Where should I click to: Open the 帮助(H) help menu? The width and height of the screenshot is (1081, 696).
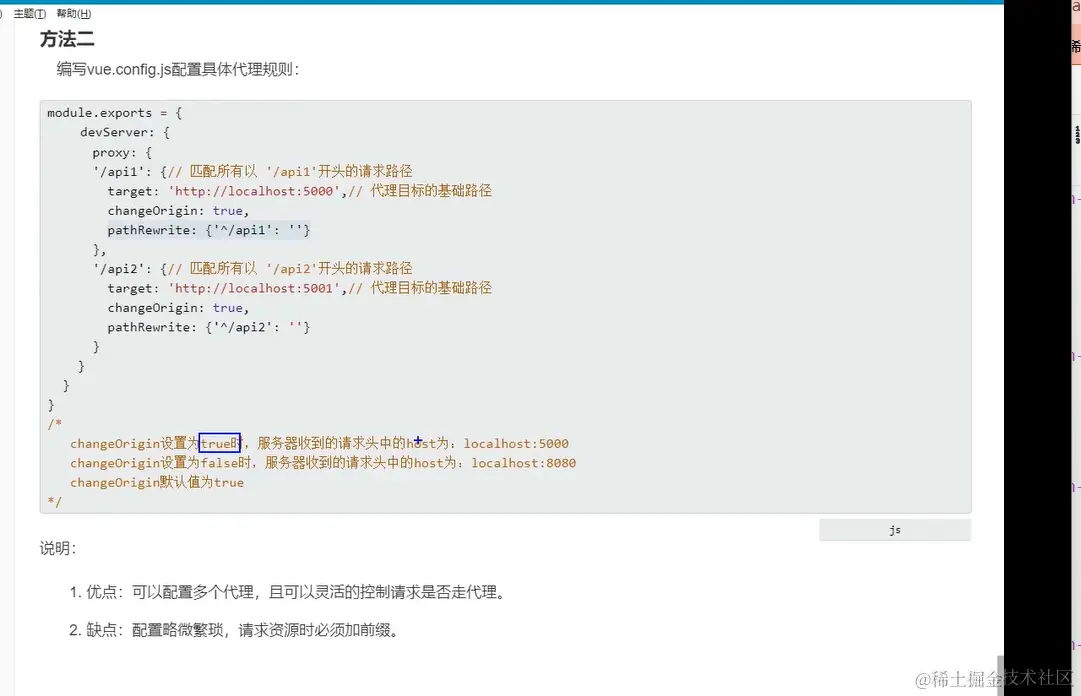(73, 13)
